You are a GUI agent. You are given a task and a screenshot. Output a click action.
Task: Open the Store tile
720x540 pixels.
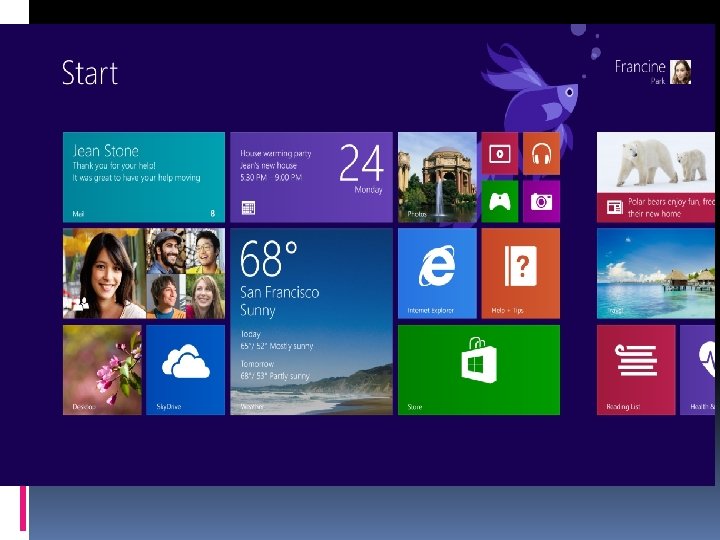click(x=479, y=370)
